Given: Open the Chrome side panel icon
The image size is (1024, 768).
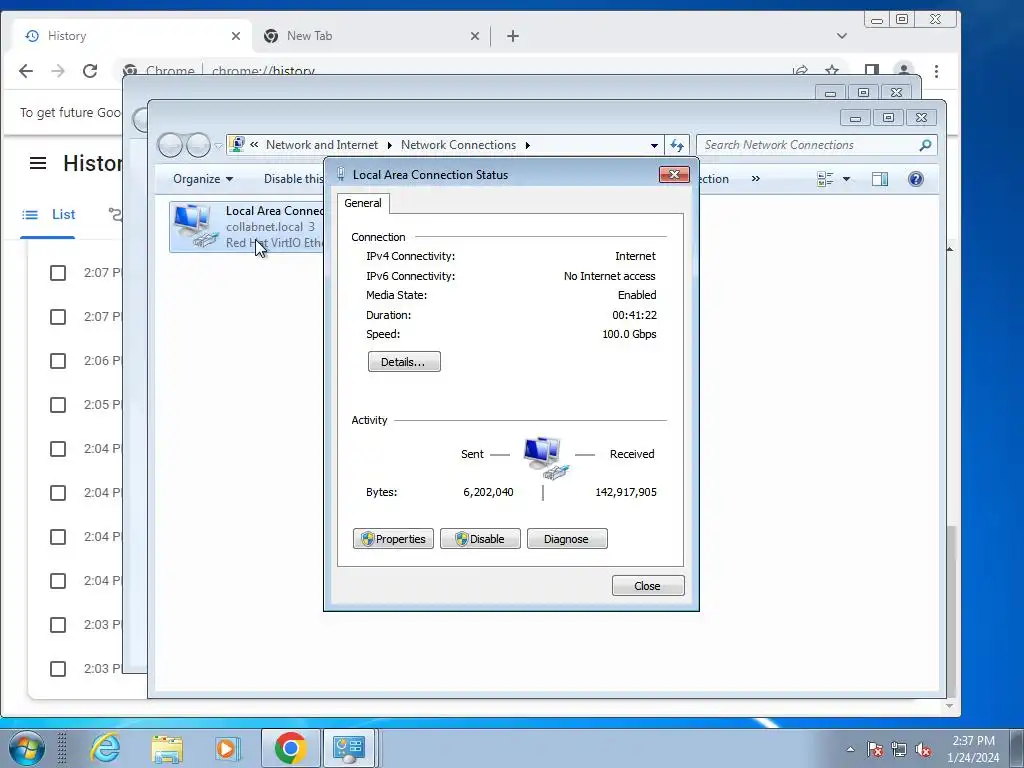Looking at the screenshot, I should click(871, 71).
